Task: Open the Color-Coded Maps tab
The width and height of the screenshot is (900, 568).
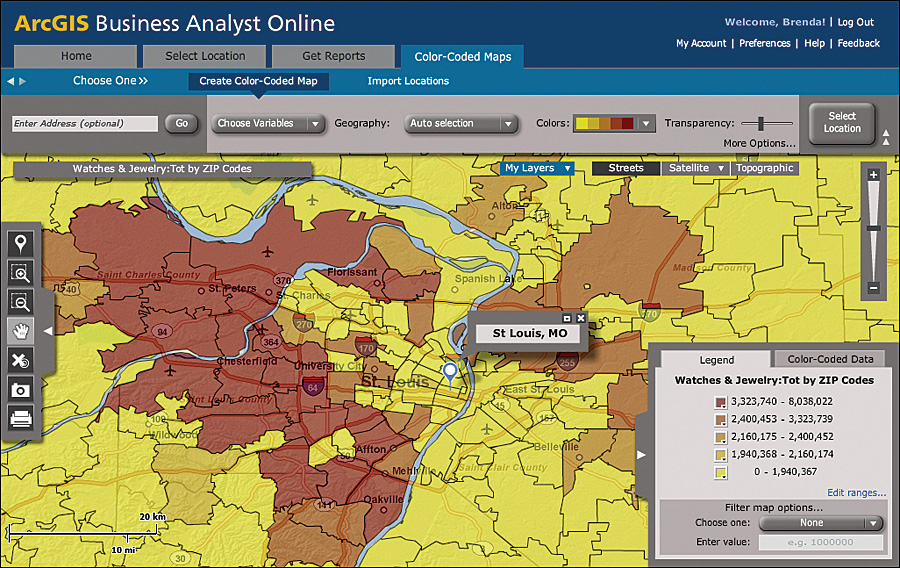Action: click(463, 57)
